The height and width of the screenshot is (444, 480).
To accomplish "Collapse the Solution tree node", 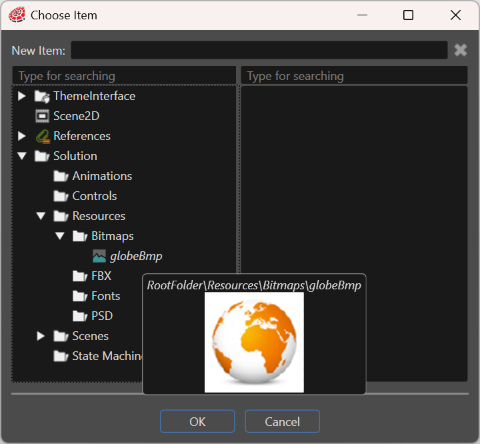I will coord(22,156).
